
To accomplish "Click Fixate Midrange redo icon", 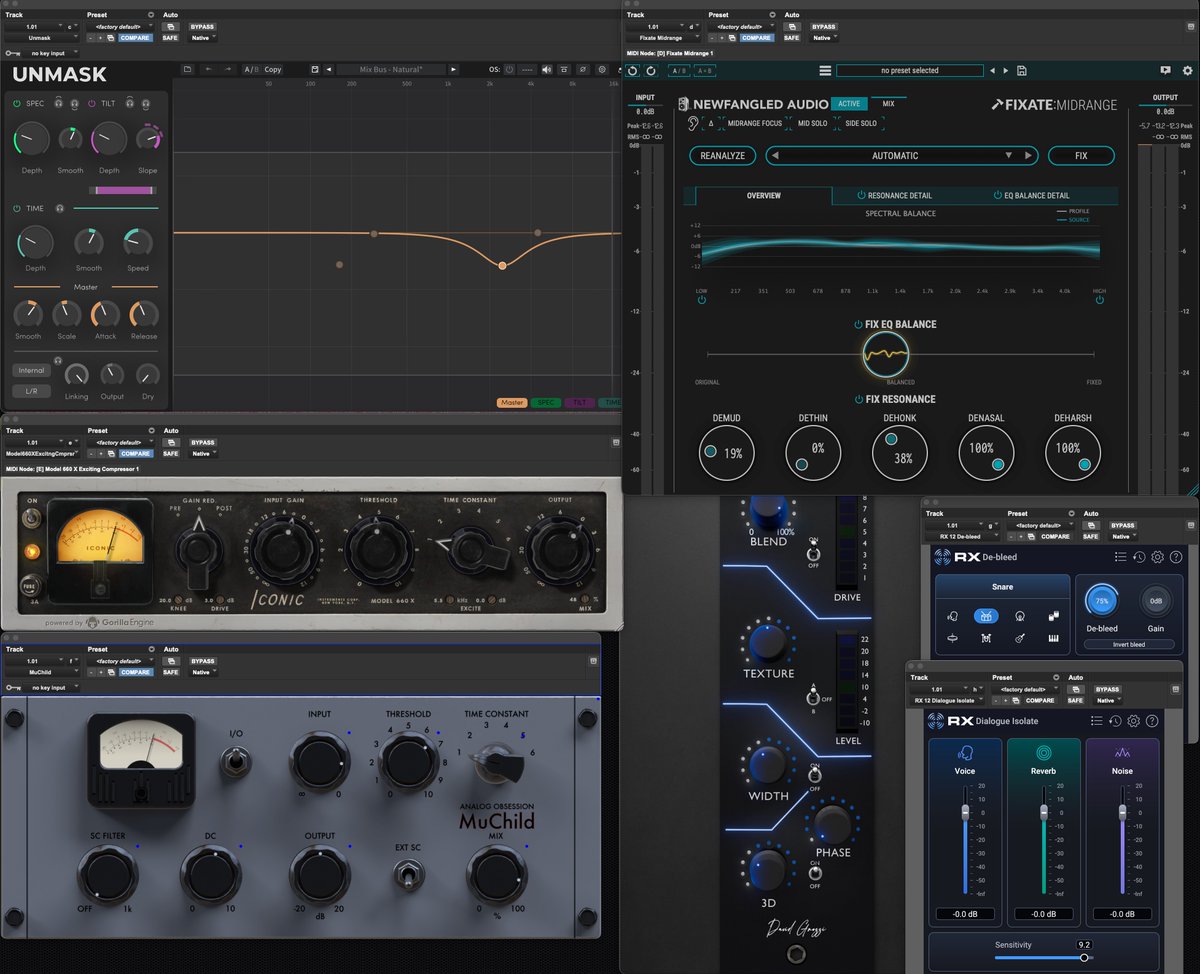I will (651, 71).
